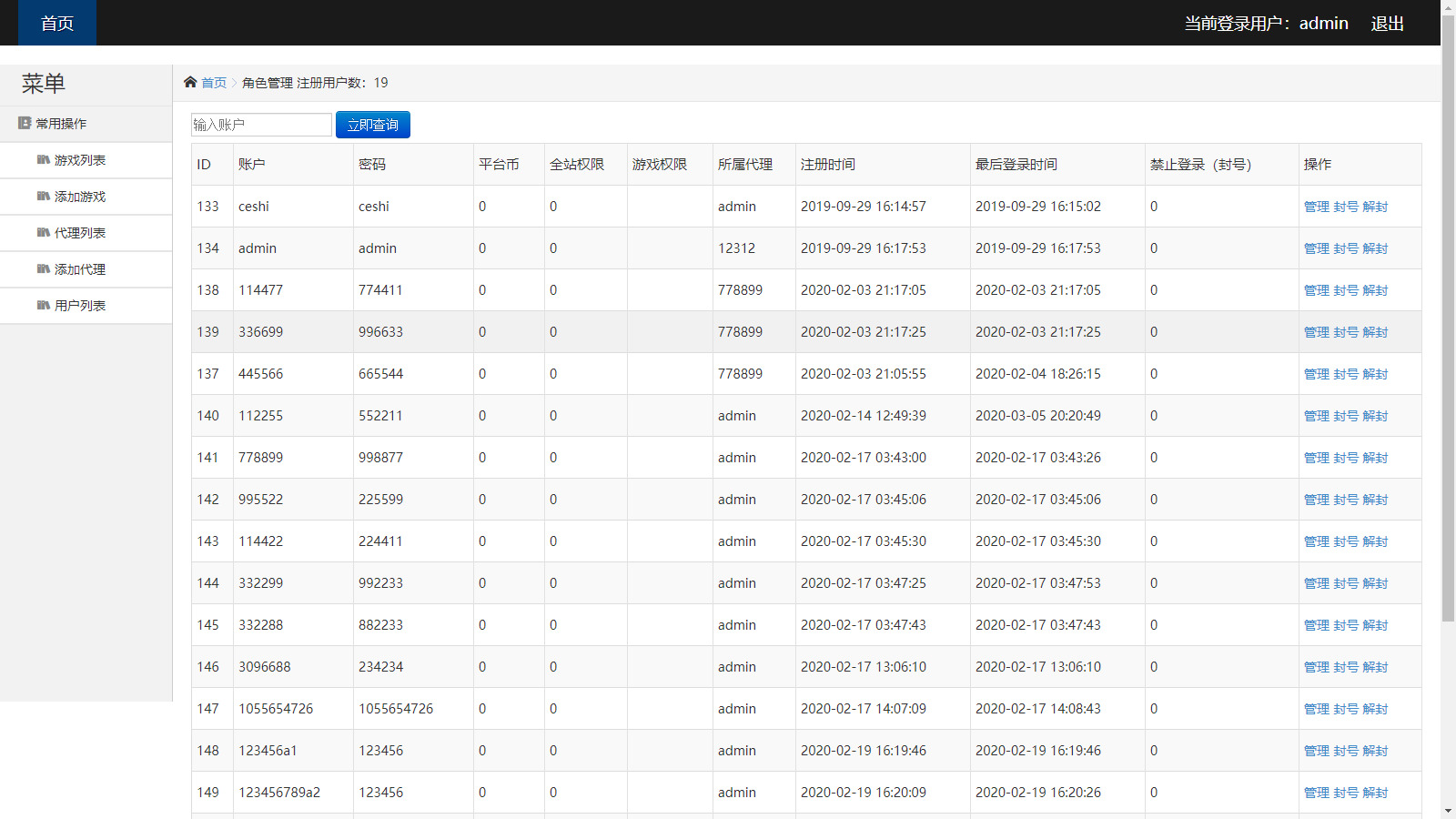Click the 添加代理 sidebar icon
1456x819 pixels.
(45, 269)
